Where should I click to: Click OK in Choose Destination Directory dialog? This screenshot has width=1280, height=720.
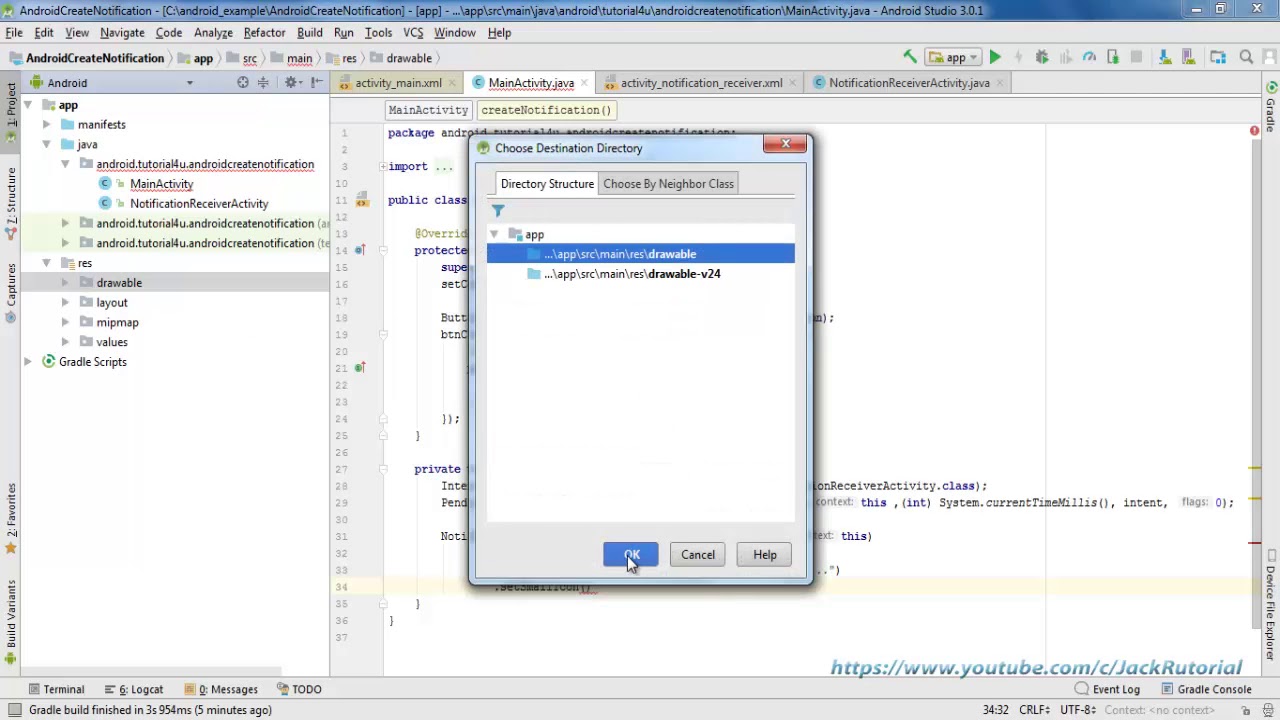[x=631, y=555]
